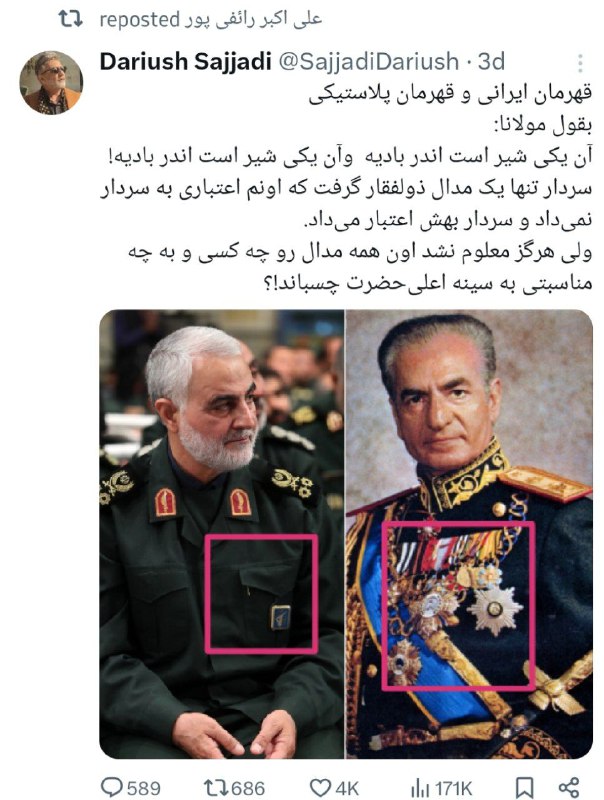The image size is (604, 800).
Task: Click the 589 replies count
Action: click(143, 788)
